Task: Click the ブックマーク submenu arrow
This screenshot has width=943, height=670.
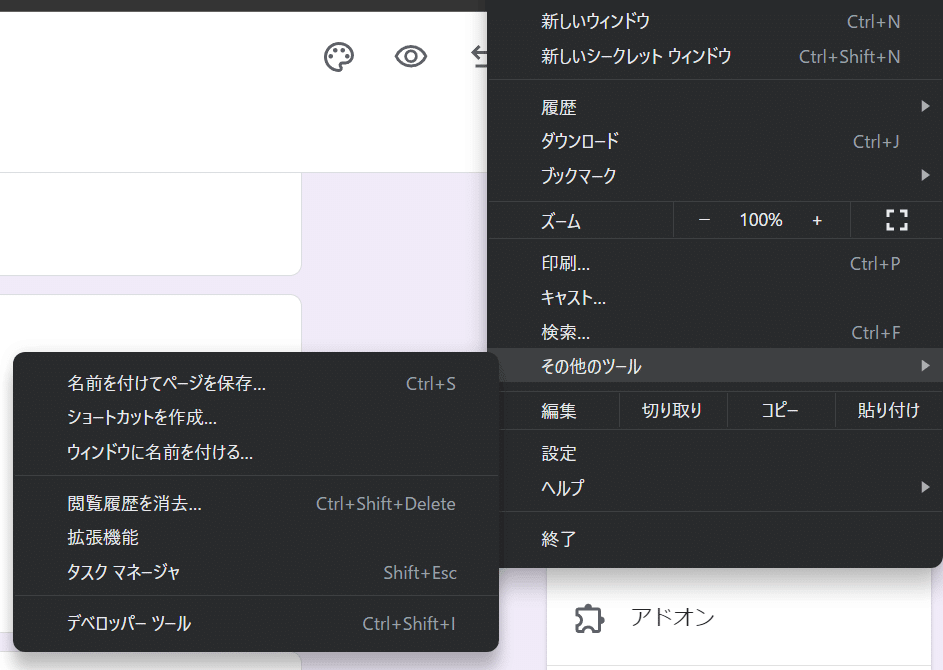Action: (925, 175)
